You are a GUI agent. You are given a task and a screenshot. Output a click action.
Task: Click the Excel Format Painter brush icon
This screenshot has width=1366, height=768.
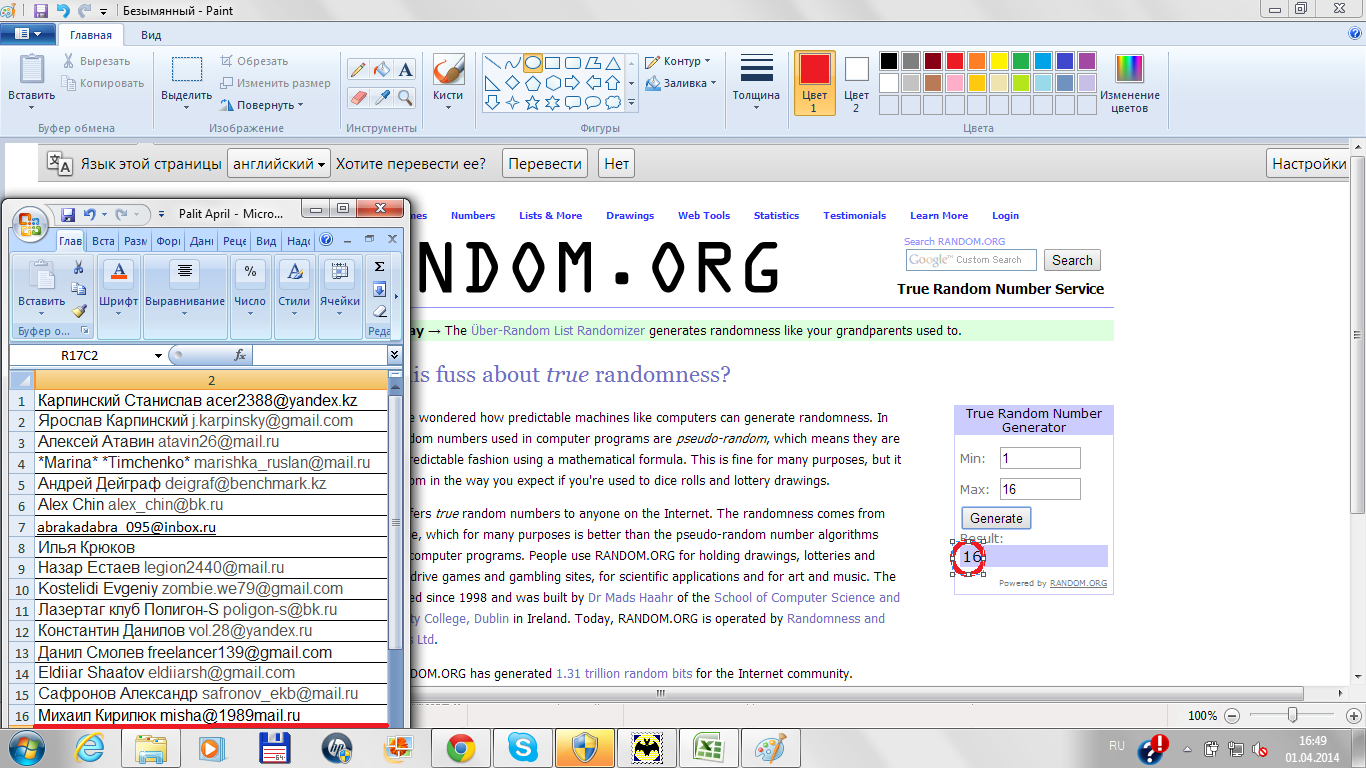pyautogui.click(x=79, y=311)
